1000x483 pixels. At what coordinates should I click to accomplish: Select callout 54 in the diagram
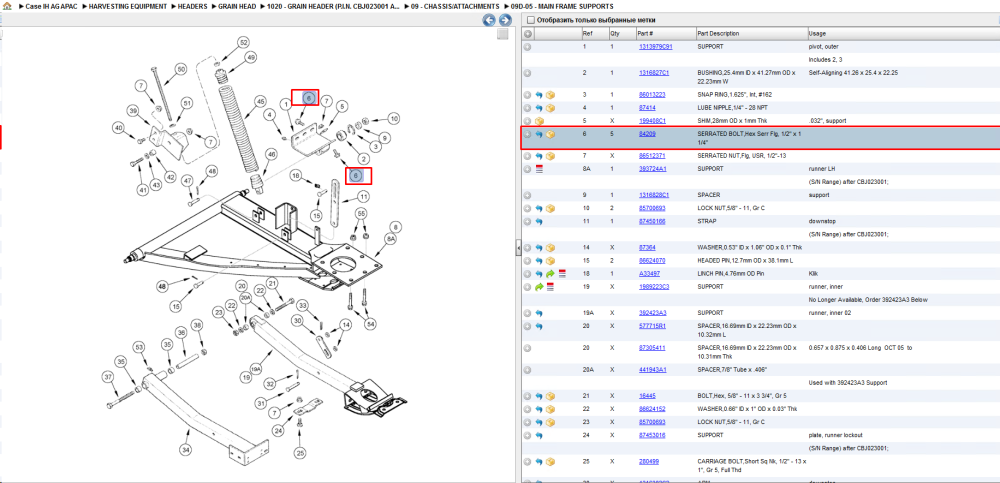(371, 325)
